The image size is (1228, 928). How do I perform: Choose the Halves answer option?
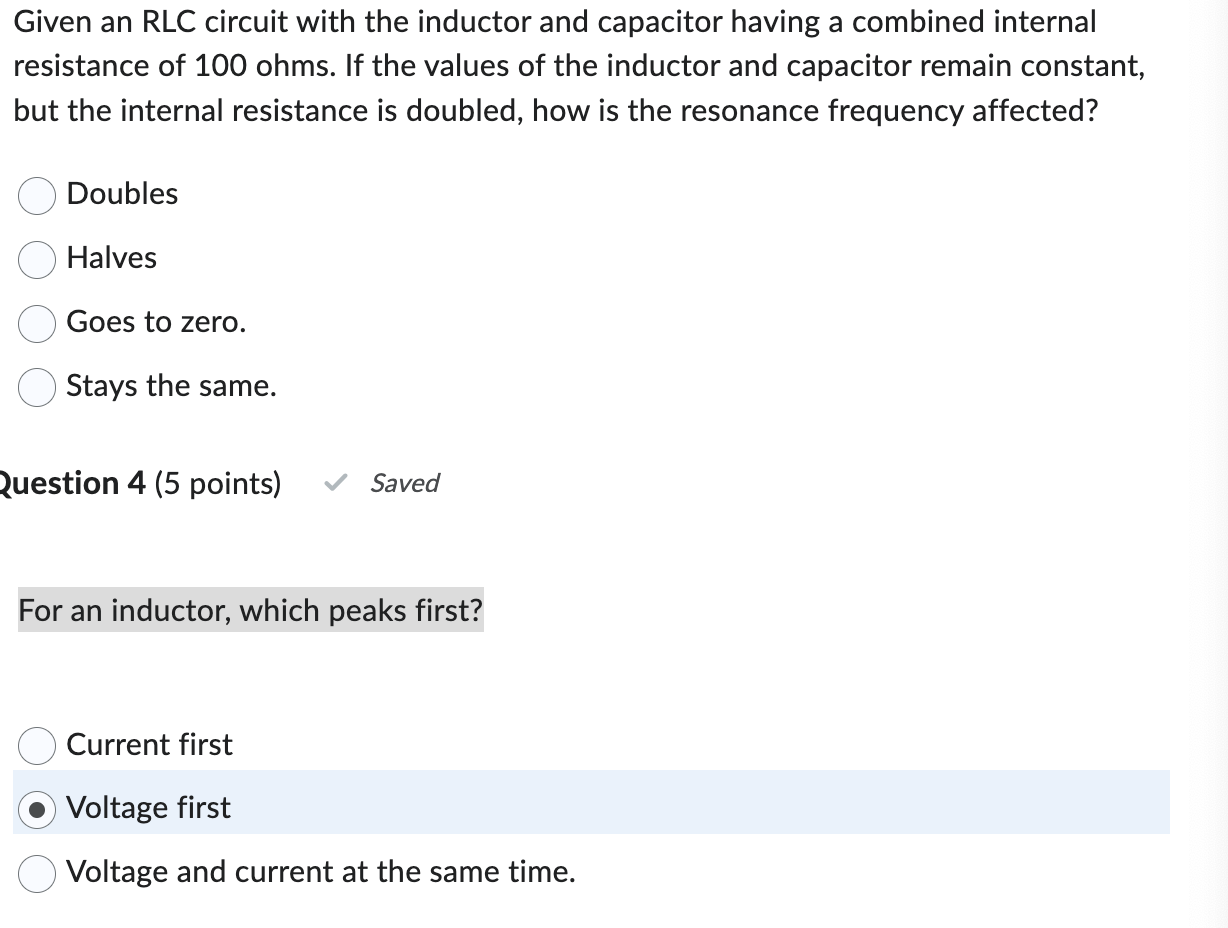pyautogui.click(x=110, y=258)
